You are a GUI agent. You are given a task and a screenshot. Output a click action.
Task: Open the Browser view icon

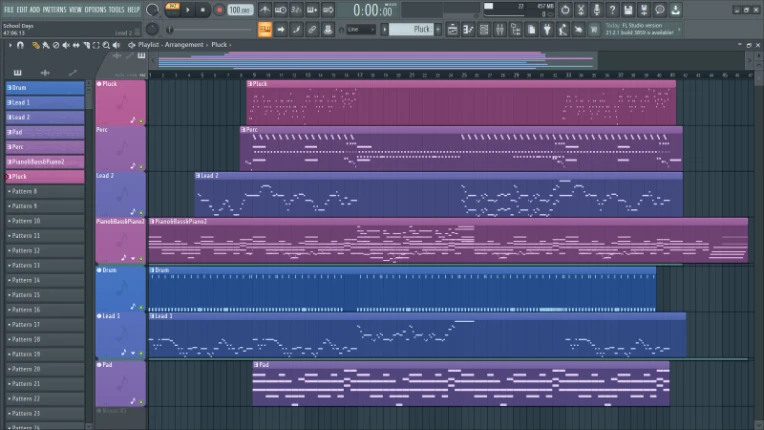coord(516,30)
